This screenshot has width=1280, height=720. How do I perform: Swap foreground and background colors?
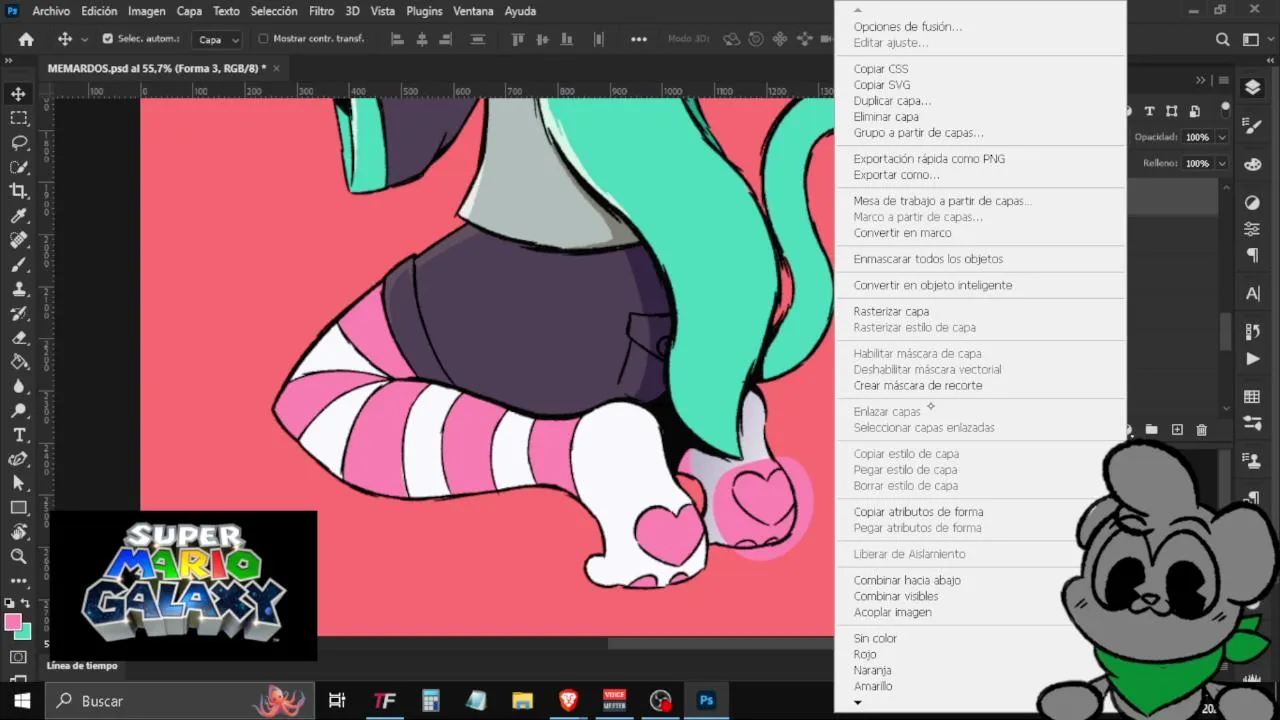26,604
